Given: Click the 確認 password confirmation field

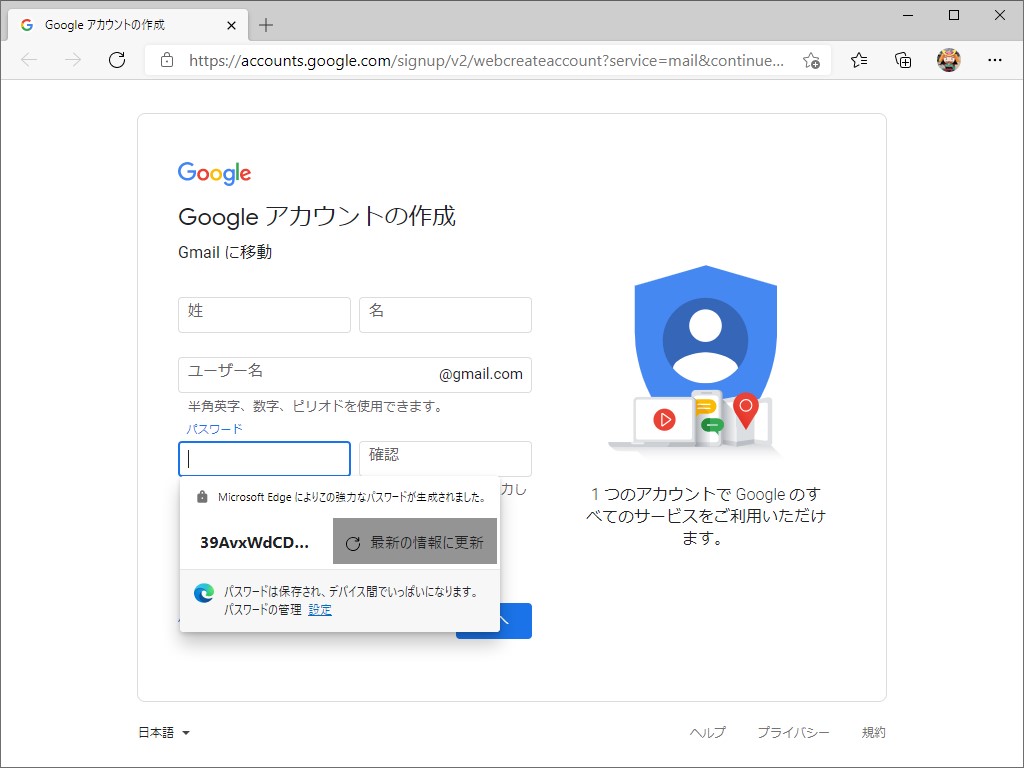Looking at the screenshot, I should tap(445, 458).
